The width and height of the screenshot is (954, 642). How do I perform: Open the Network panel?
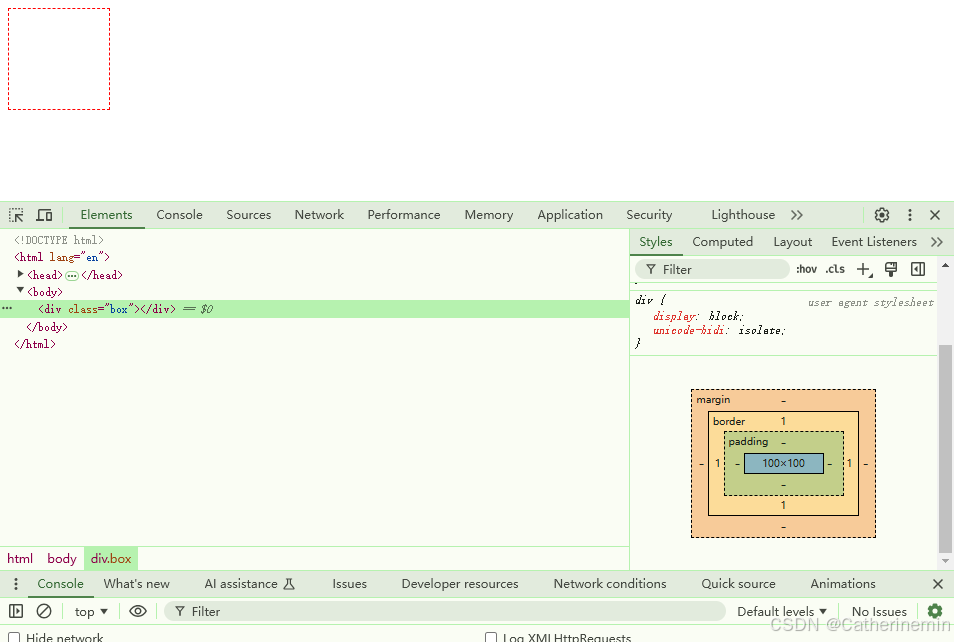pyautogui.click(x=319, y=214)
